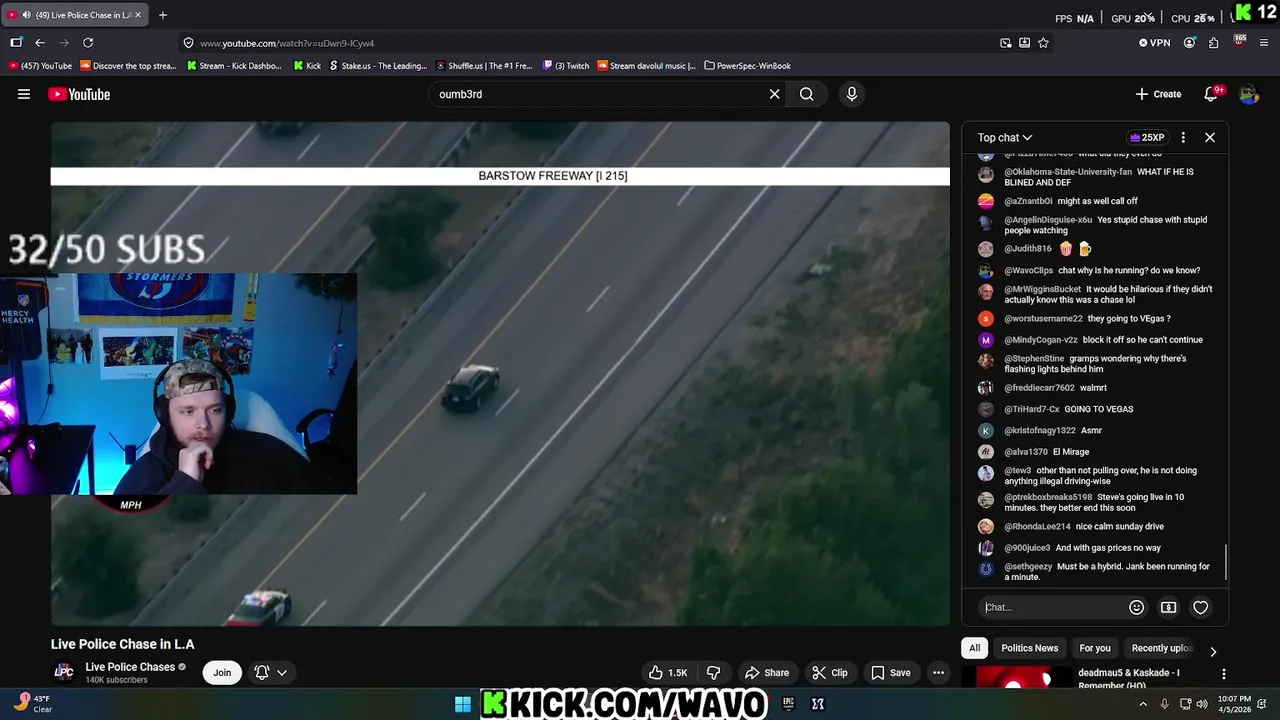Open the browser extensions puzzle icon
Image resolution: width=1280 pixels, height=720 pixels.
point(1213,43)
